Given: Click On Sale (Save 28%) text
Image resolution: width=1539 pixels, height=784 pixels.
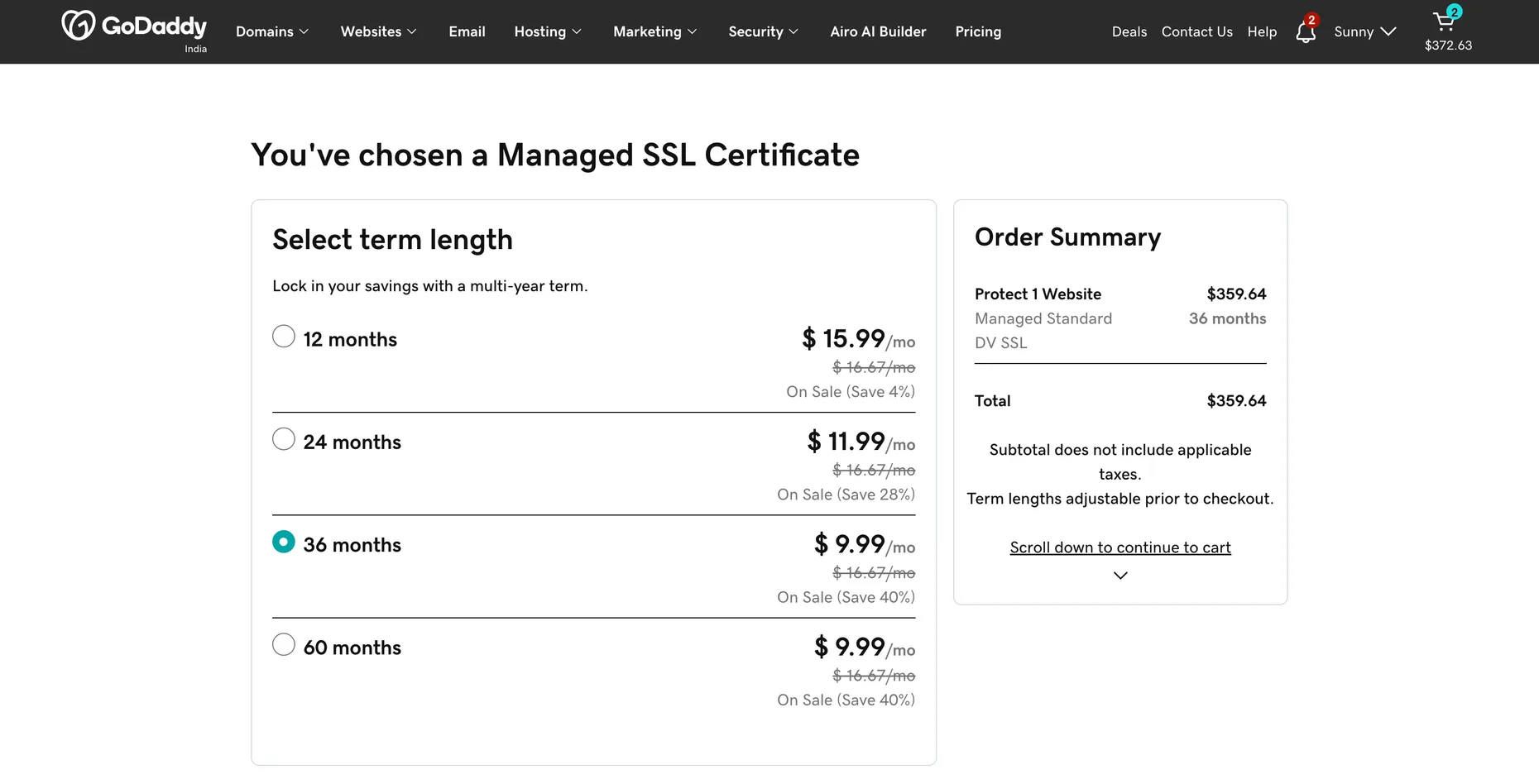Looking at the screenshot, I should (846, 495).
